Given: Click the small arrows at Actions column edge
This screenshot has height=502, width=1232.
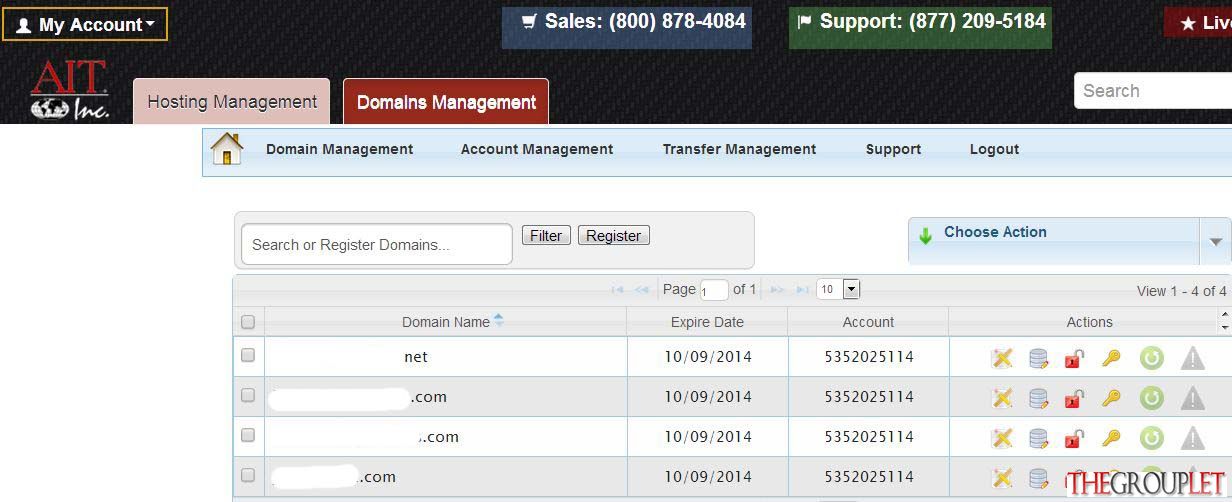Looking at the screenshot, I should (x=1226, y=321).
